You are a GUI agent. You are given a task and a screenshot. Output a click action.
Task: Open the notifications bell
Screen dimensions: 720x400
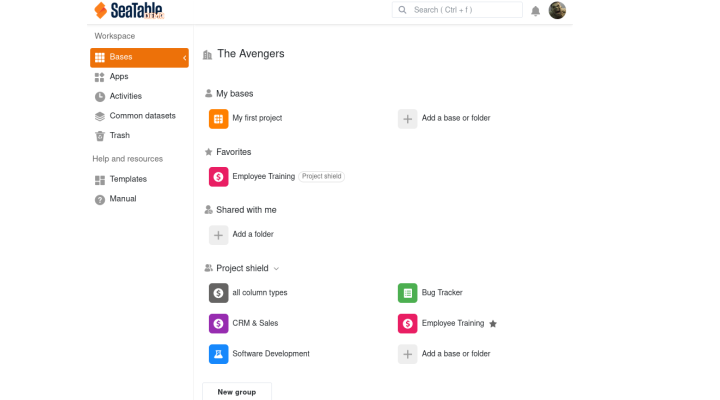point(535,11)
